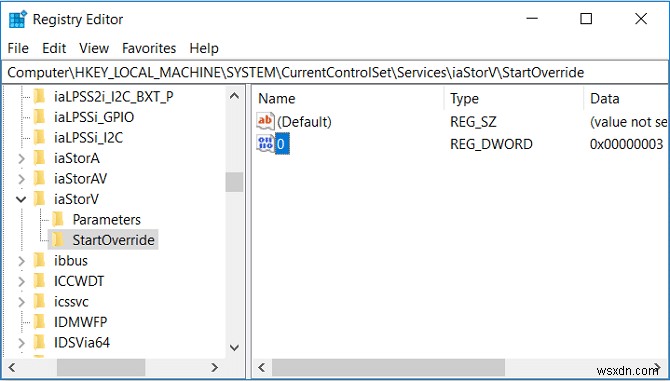Select the ibbus key
This screenshot has height=381, width=670.
pyautogui.click(x=71, y=261)
